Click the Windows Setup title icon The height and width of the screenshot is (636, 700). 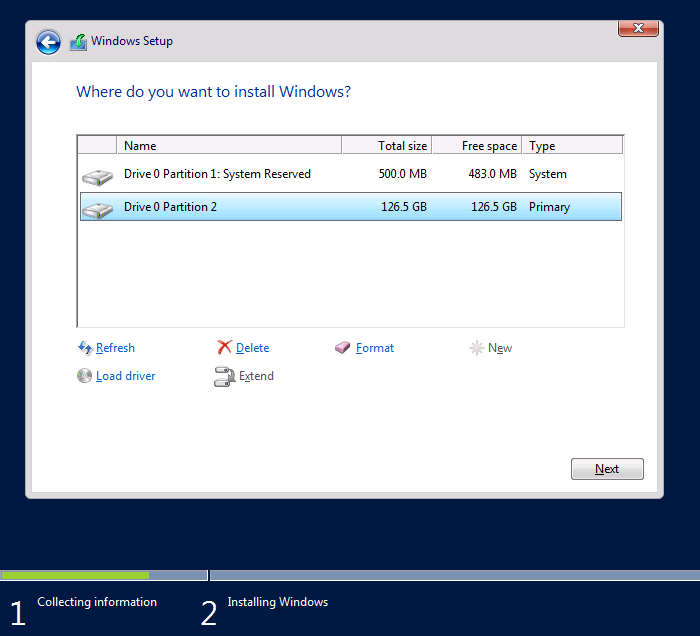pyautogui.click(x=78, y=42)
